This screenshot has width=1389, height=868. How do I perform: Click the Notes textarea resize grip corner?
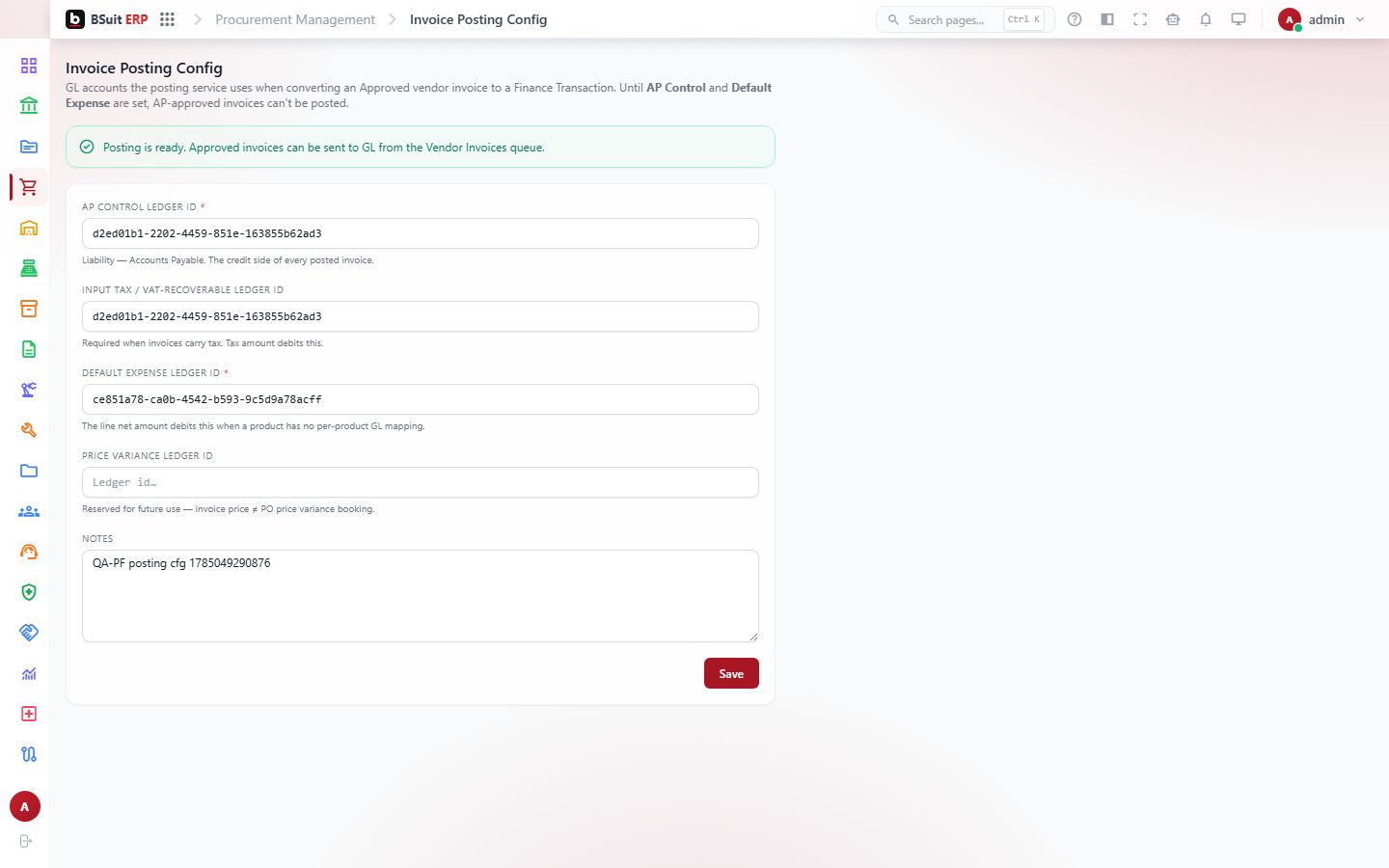[753, 636]
